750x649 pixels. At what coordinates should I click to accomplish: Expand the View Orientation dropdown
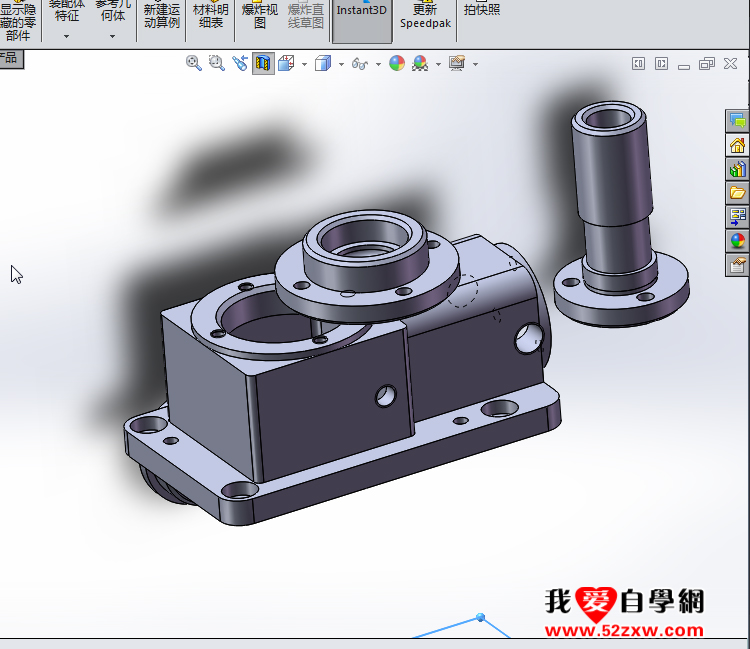303,64
